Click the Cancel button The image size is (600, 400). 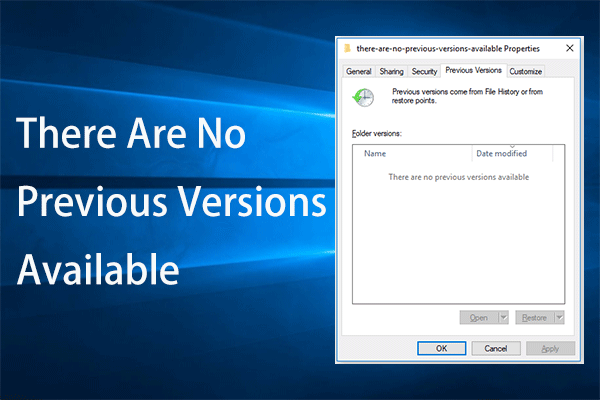(x=496, y=348)
